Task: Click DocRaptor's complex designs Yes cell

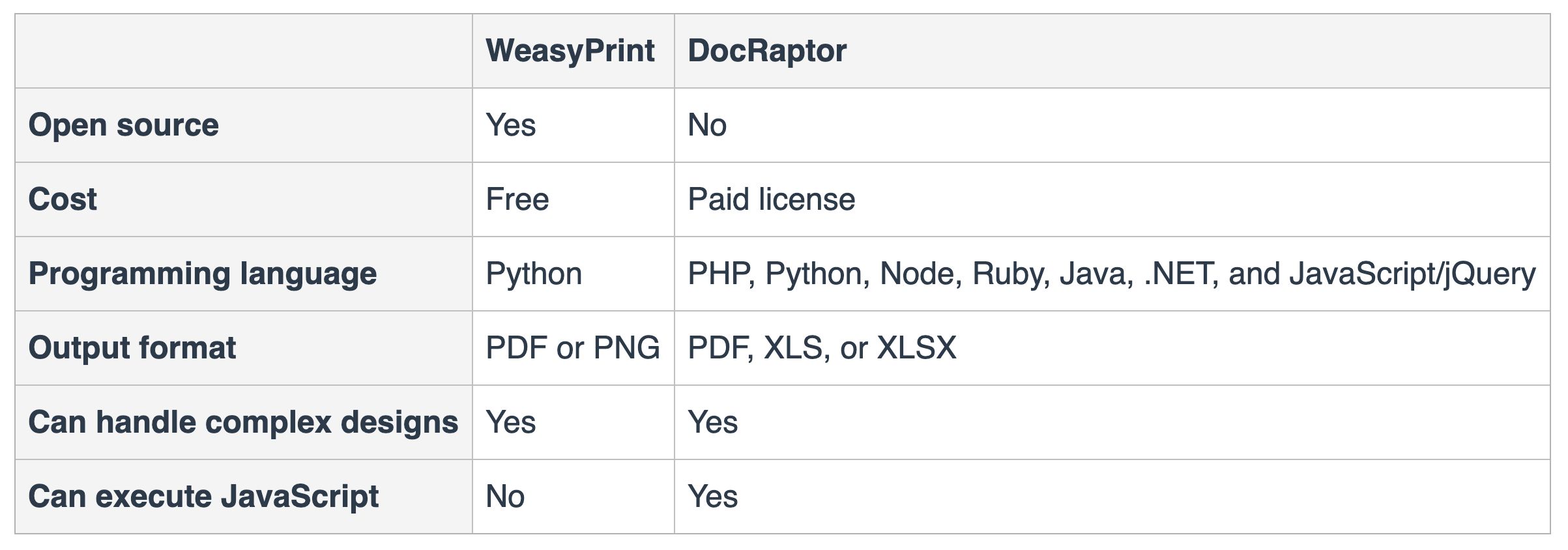Action: [712, 422]
